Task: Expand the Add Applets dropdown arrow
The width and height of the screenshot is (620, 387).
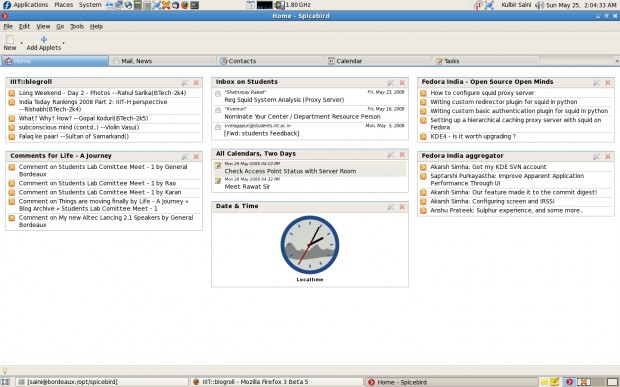Action: (63, 43)
